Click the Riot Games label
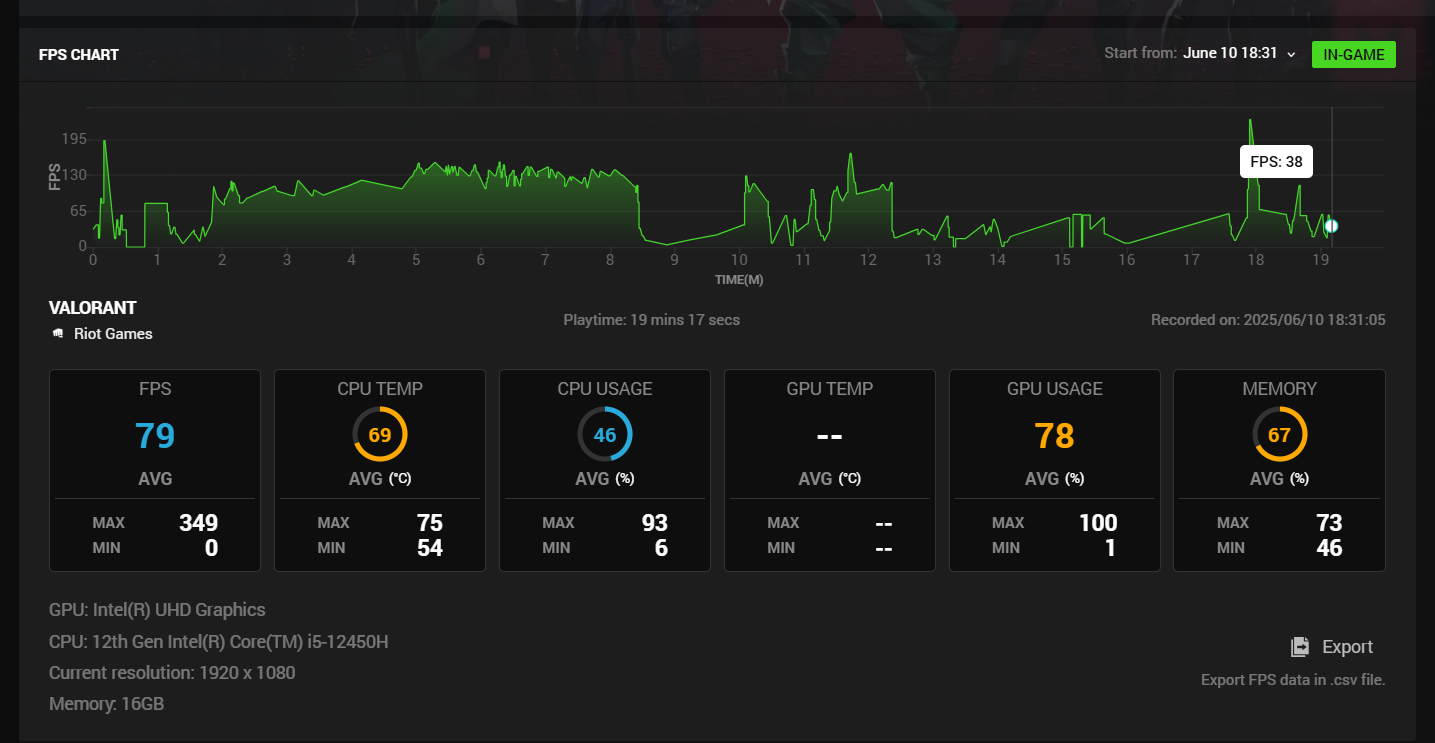Viewport: 1435px width, 743px height. 113,334
